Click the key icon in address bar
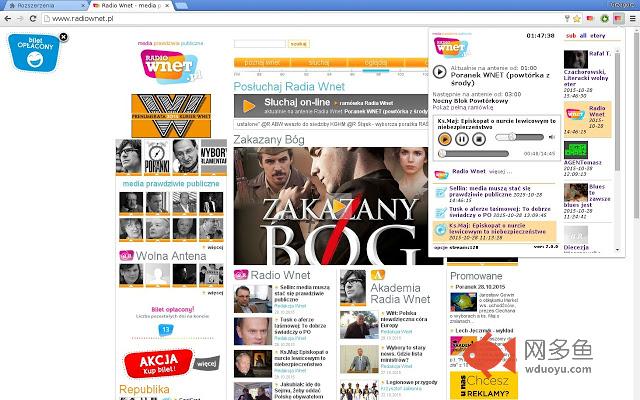640x400 pixels. [567, 18]
